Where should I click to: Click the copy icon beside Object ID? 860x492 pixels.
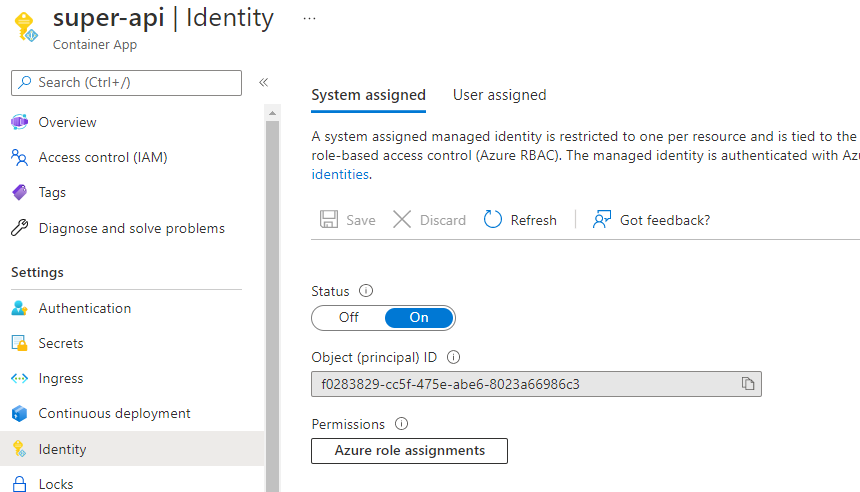pyautogui.click(x=747, y=384)
